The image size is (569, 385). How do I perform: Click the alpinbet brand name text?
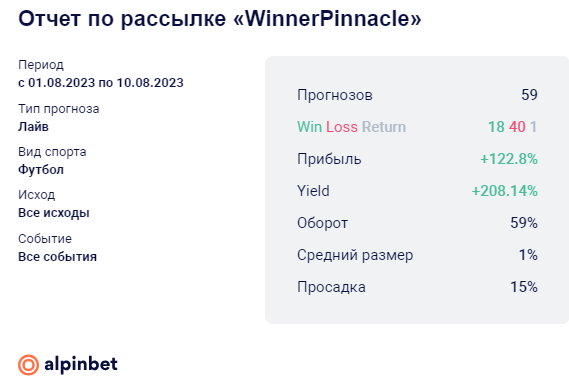click(x=81, y=364)
